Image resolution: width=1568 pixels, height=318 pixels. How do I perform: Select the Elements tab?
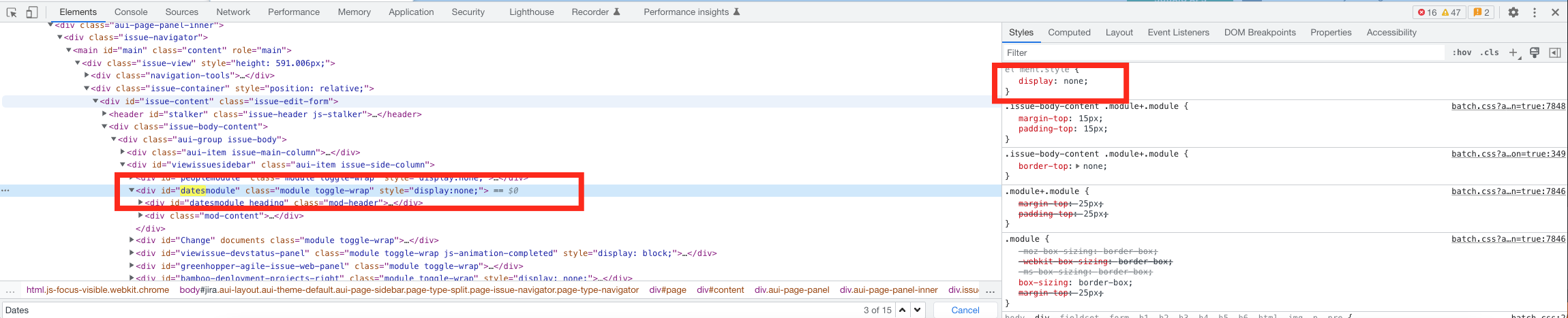(x=78, y=12)
